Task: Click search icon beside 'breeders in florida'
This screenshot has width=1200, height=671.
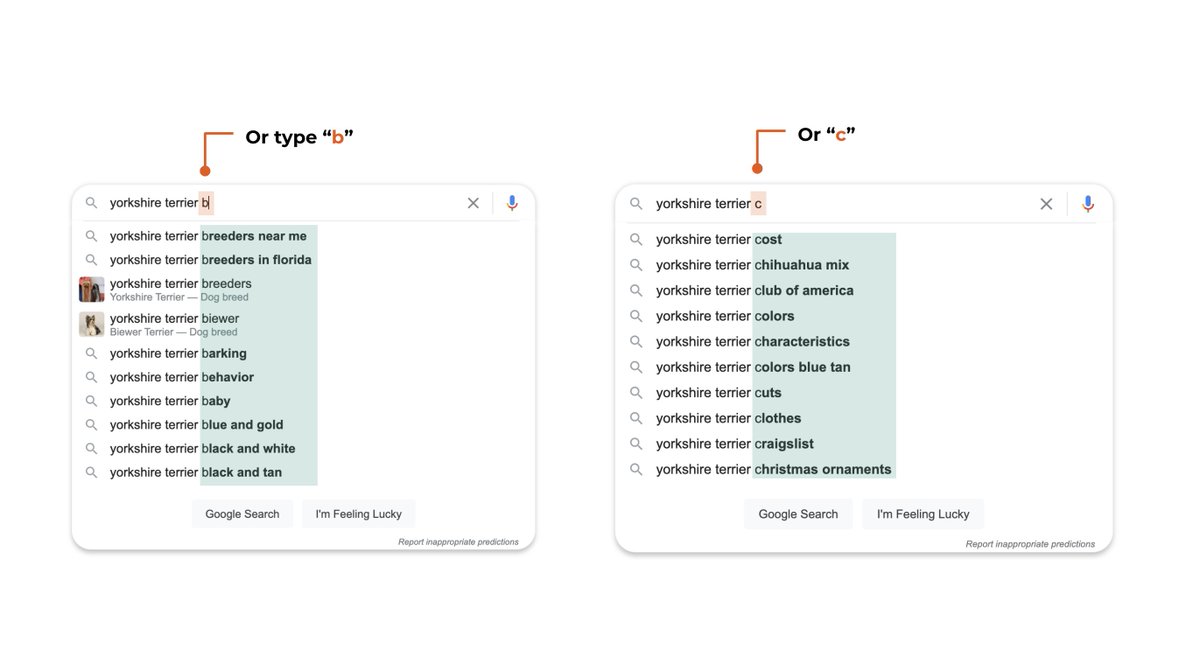Action: pyautogui.click(x=91, y=260)
